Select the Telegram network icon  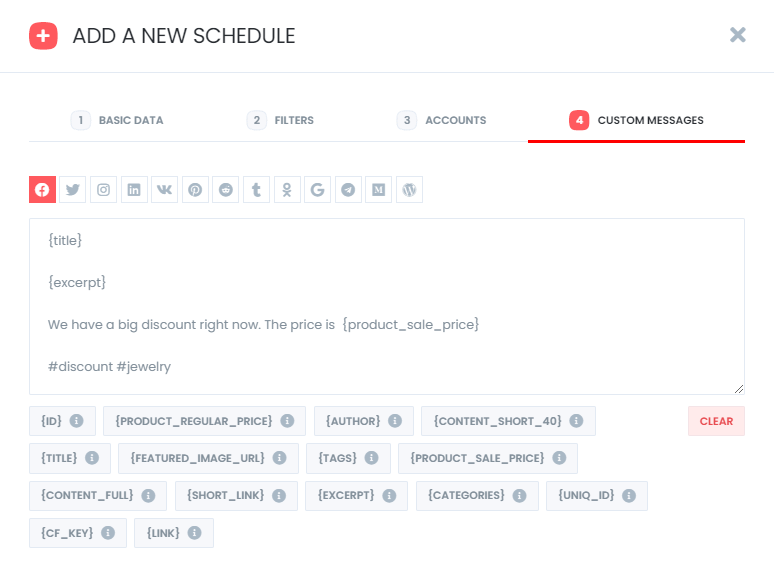click(x=348, y=189)
